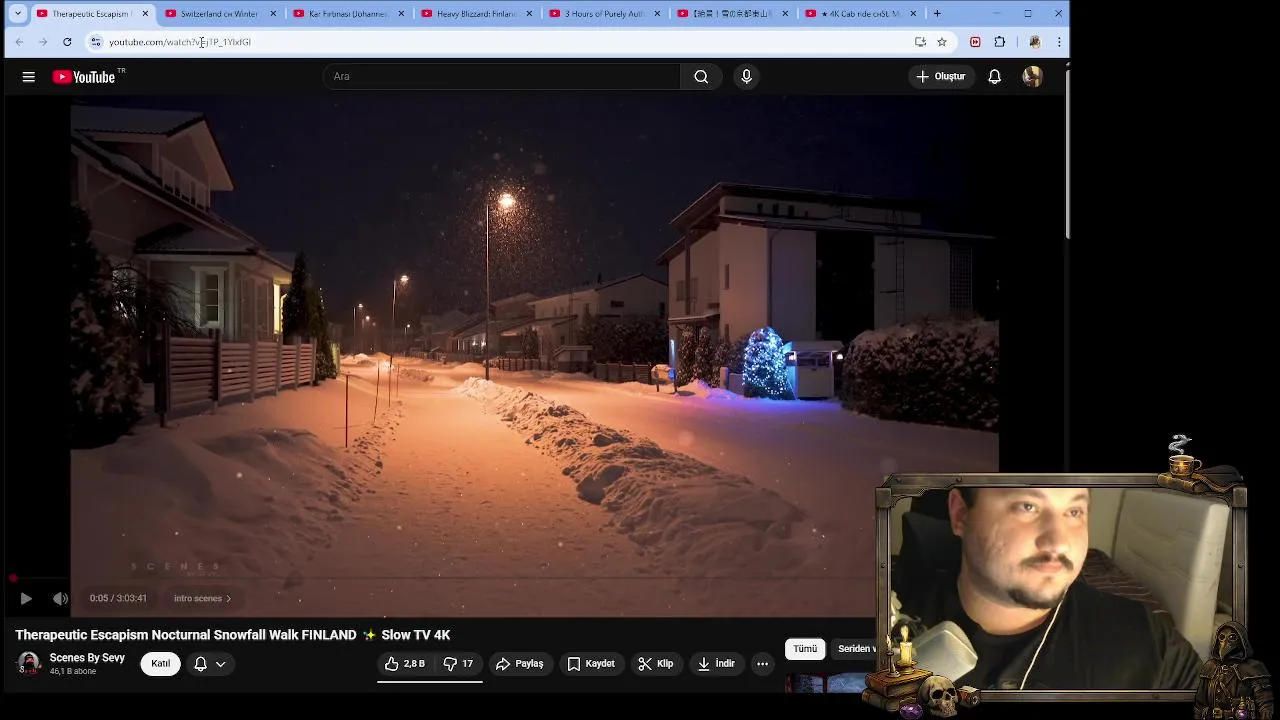Open the Scenes By Sevy channel name
The image size is (1280, 720).
[87, 658]
